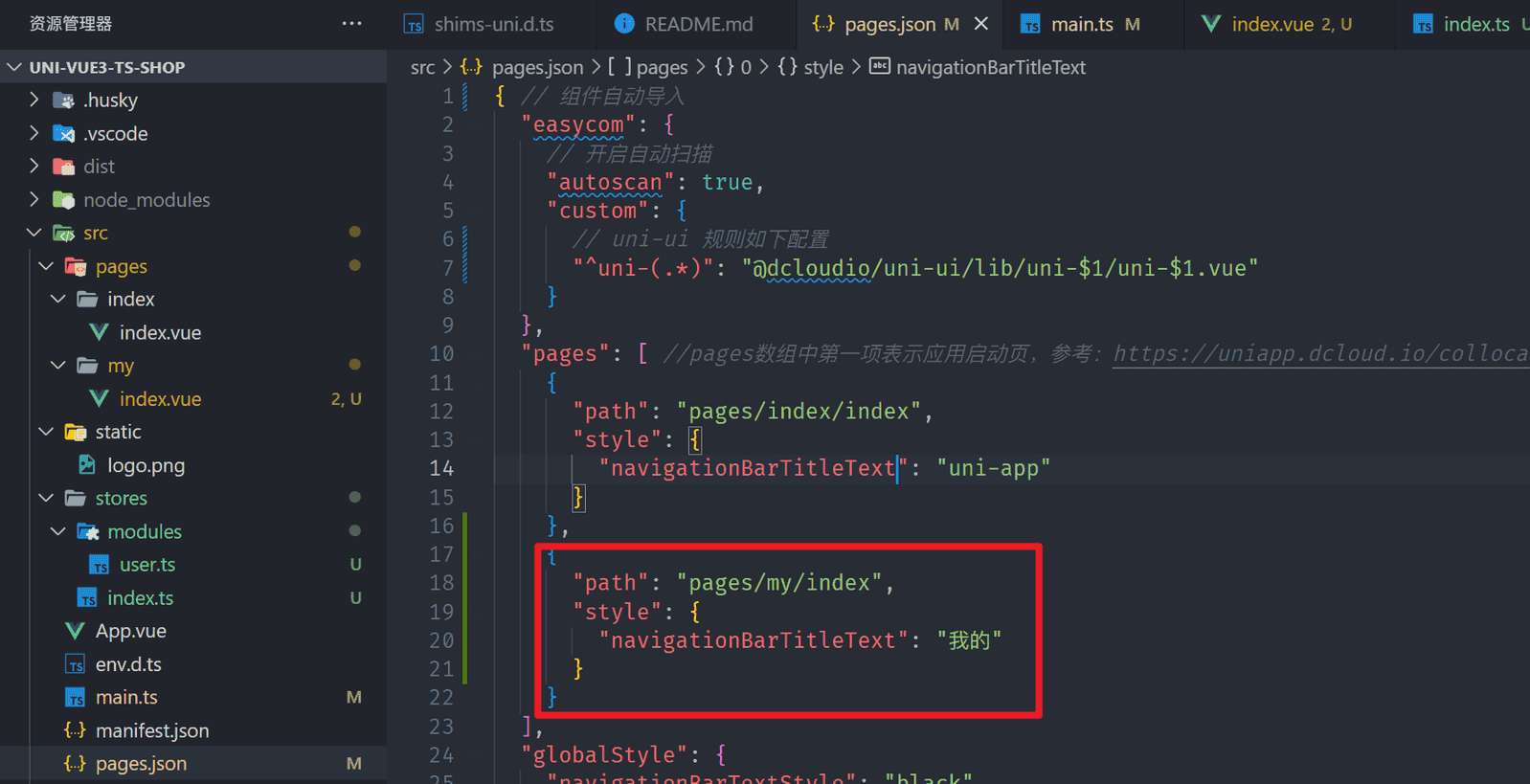This screenshot has height=784, width=1530.
Task: Click the .vscode folder icon
Action: [x=64, y=134]
